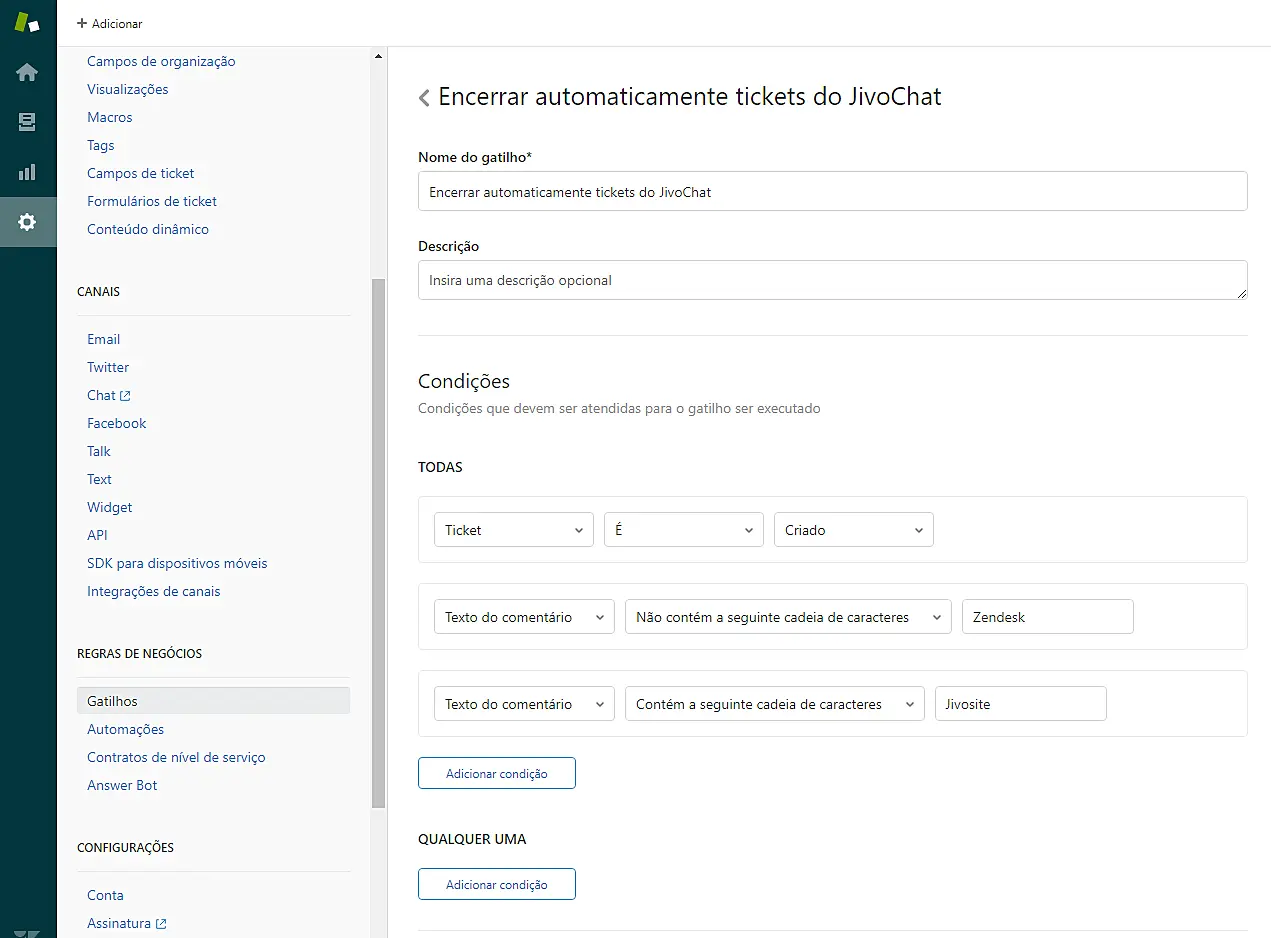Open the Home dashboard icon
1271x938 pixels.
[27, 72]
